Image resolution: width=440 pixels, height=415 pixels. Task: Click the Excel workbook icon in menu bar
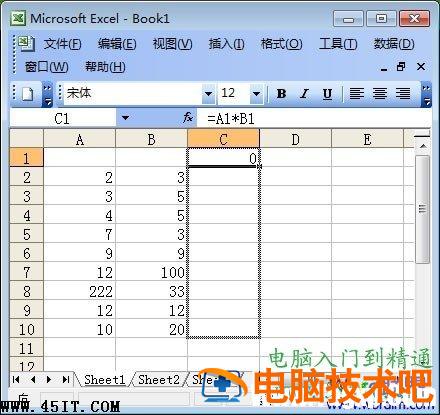[x=26, y=43]
